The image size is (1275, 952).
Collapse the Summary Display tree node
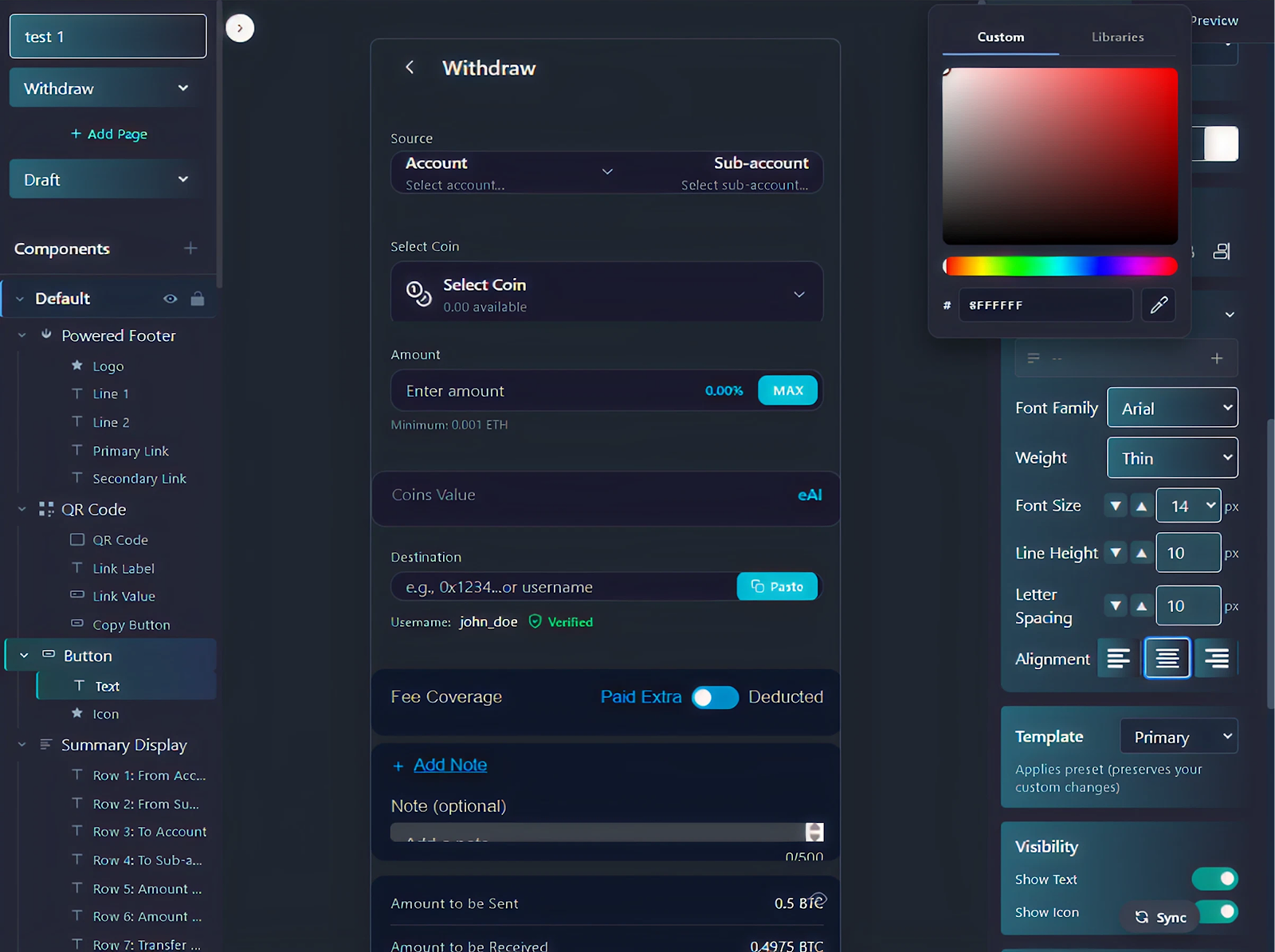(22, 744)
